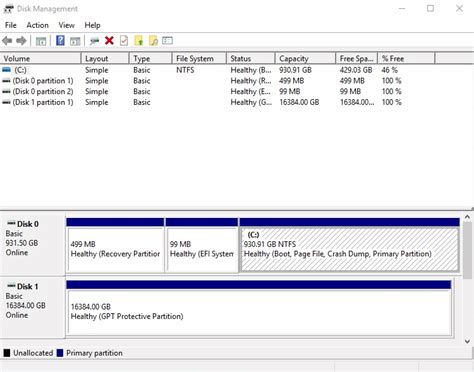Click the red X delete icon
Viewport: 474px width, 372px height.
point(109,41)
